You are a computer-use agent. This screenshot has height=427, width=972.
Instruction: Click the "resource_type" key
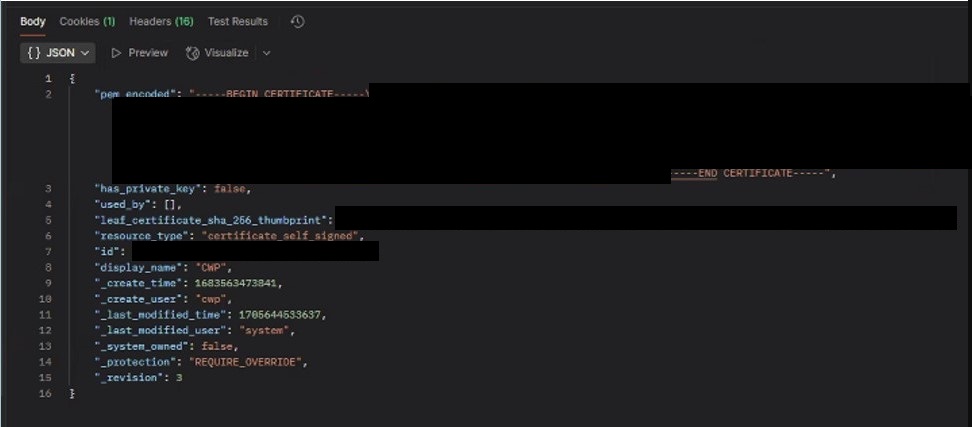coord(142,236)
